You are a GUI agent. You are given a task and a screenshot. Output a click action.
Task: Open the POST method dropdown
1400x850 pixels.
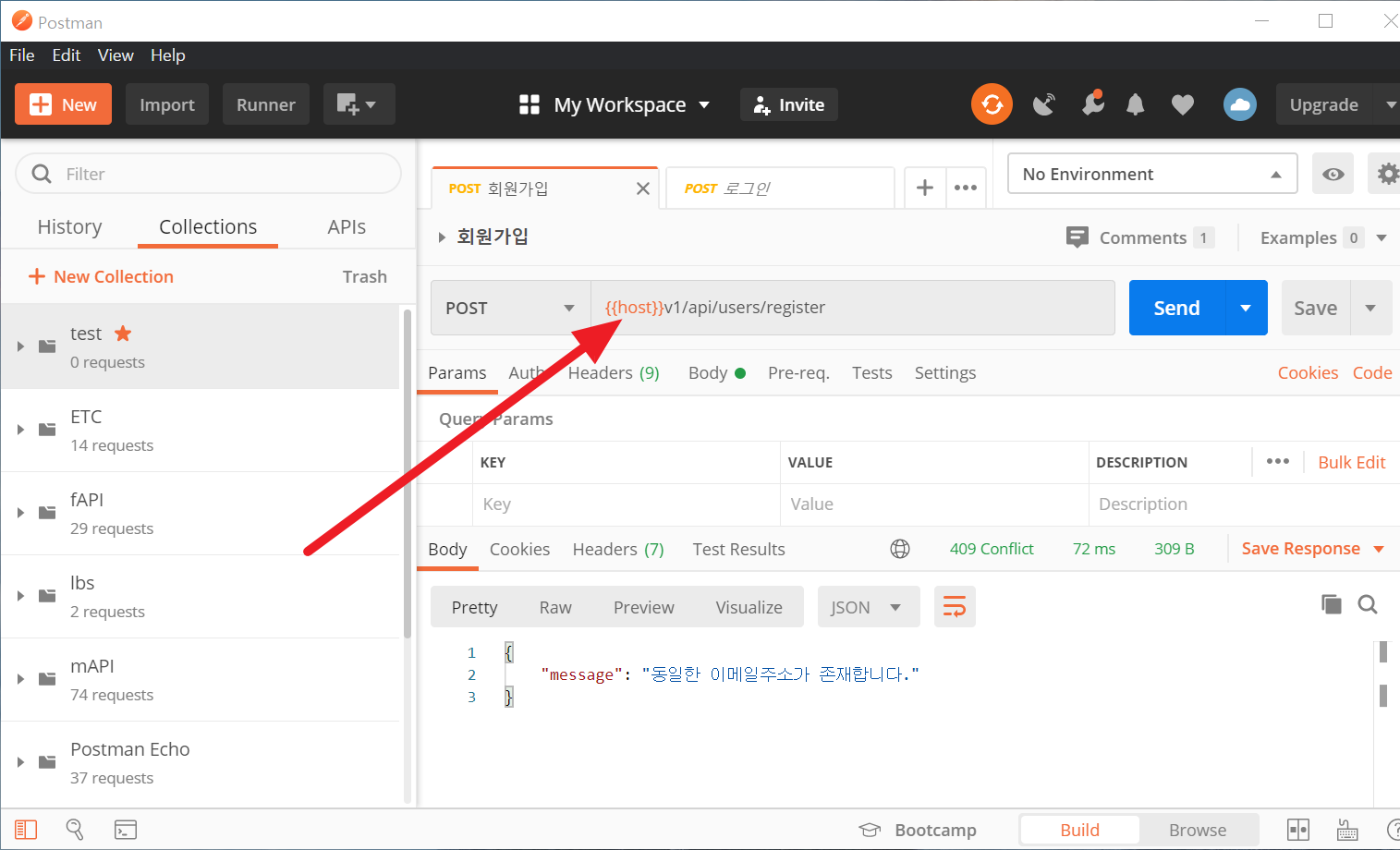tap(511, 308)
